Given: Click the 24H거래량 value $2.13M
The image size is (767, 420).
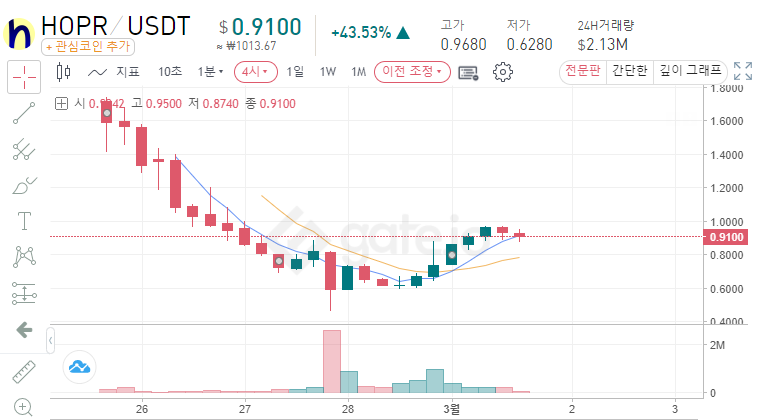Looking at the screenshot, I should point(602,44).
